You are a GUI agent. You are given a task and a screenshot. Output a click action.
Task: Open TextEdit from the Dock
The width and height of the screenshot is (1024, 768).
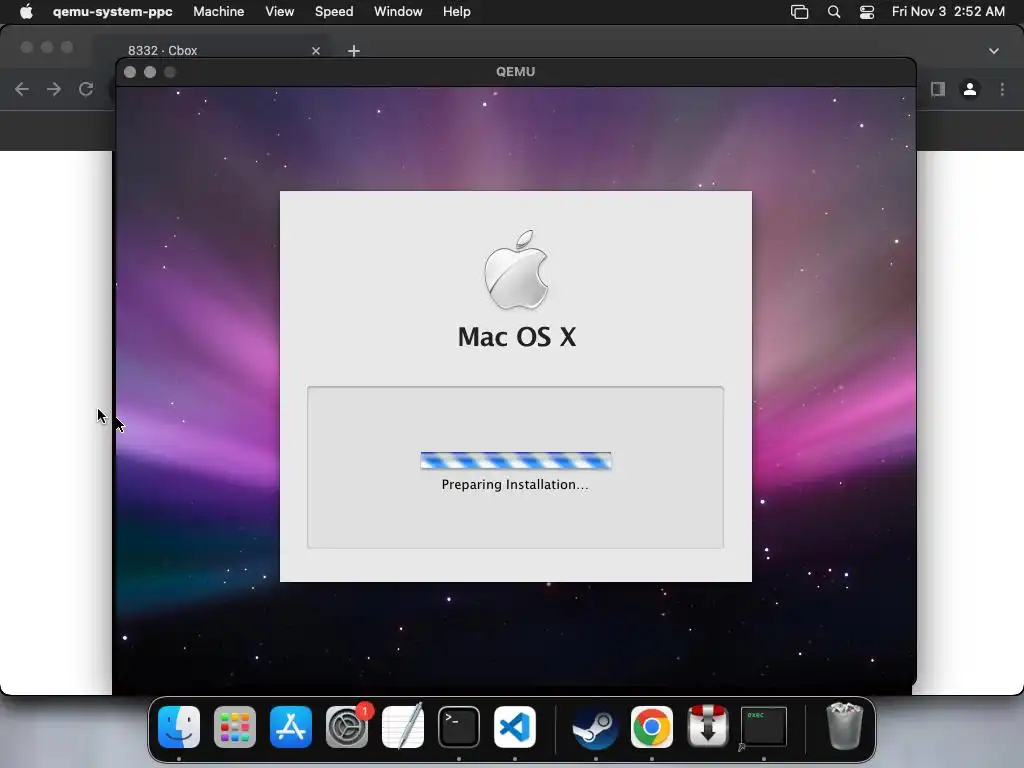point(403,727)
